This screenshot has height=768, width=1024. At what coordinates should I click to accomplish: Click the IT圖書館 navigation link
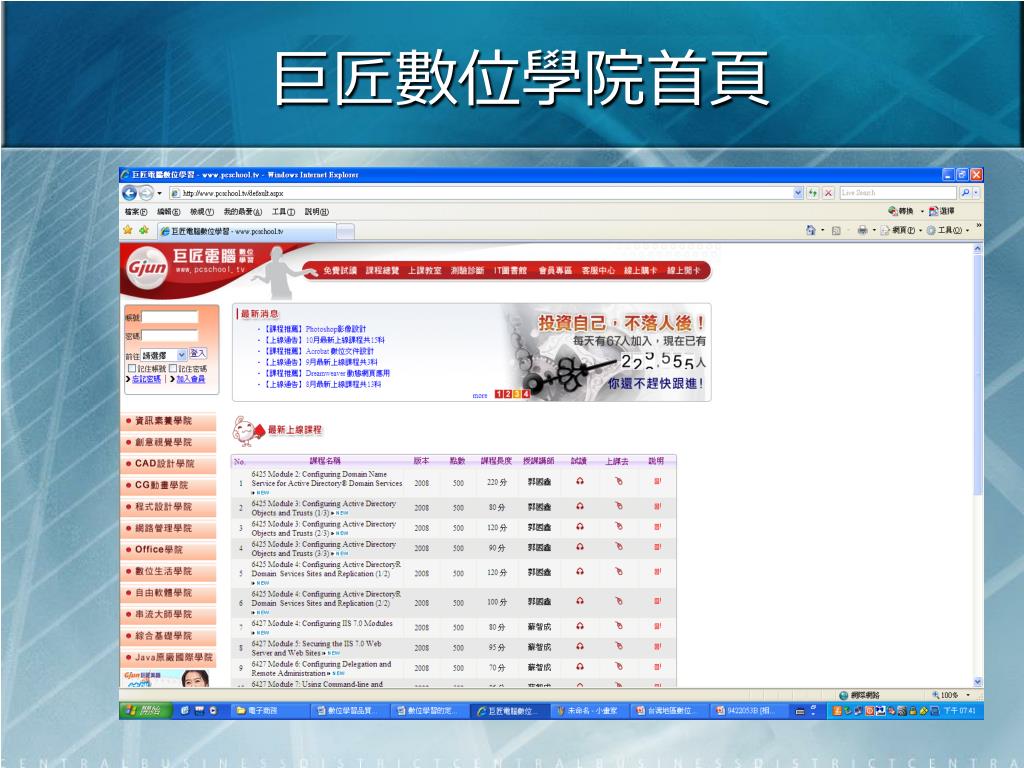[510, 270]
